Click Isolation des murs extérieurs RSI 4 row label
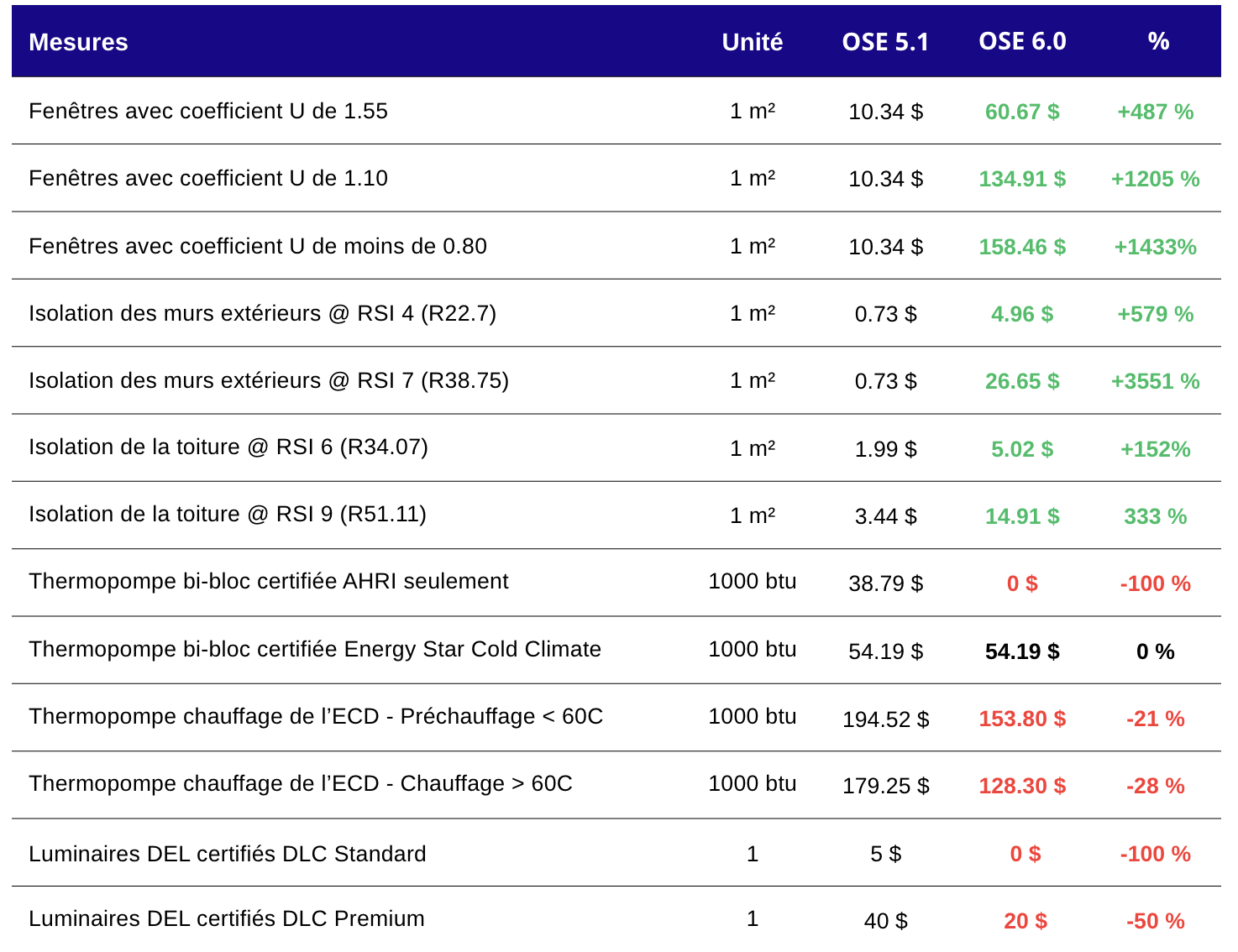 pos(262,313)
